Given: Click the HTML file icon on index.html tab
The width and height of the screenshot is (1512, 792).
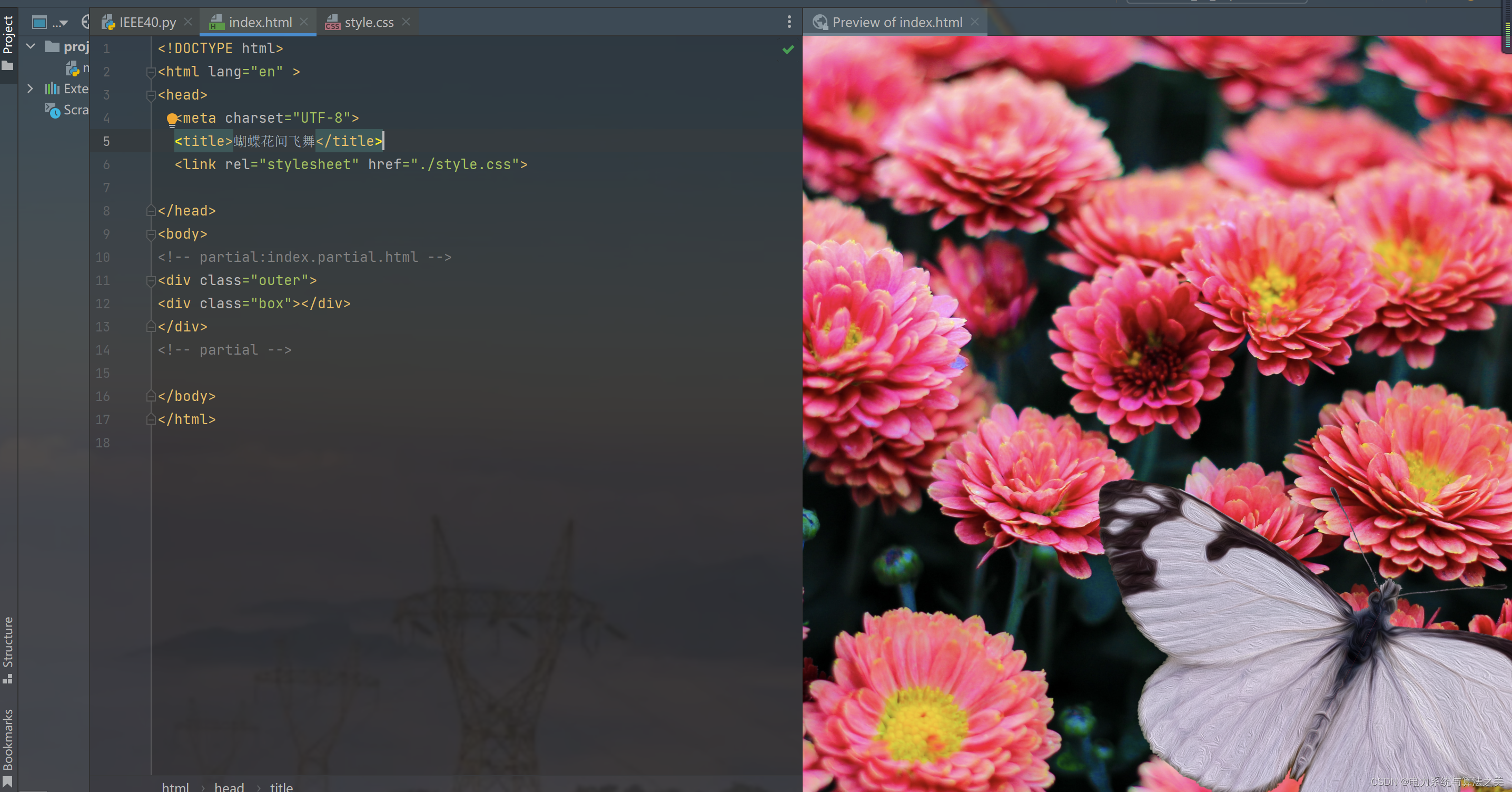Looking at the screenshot, I should 216,22.
